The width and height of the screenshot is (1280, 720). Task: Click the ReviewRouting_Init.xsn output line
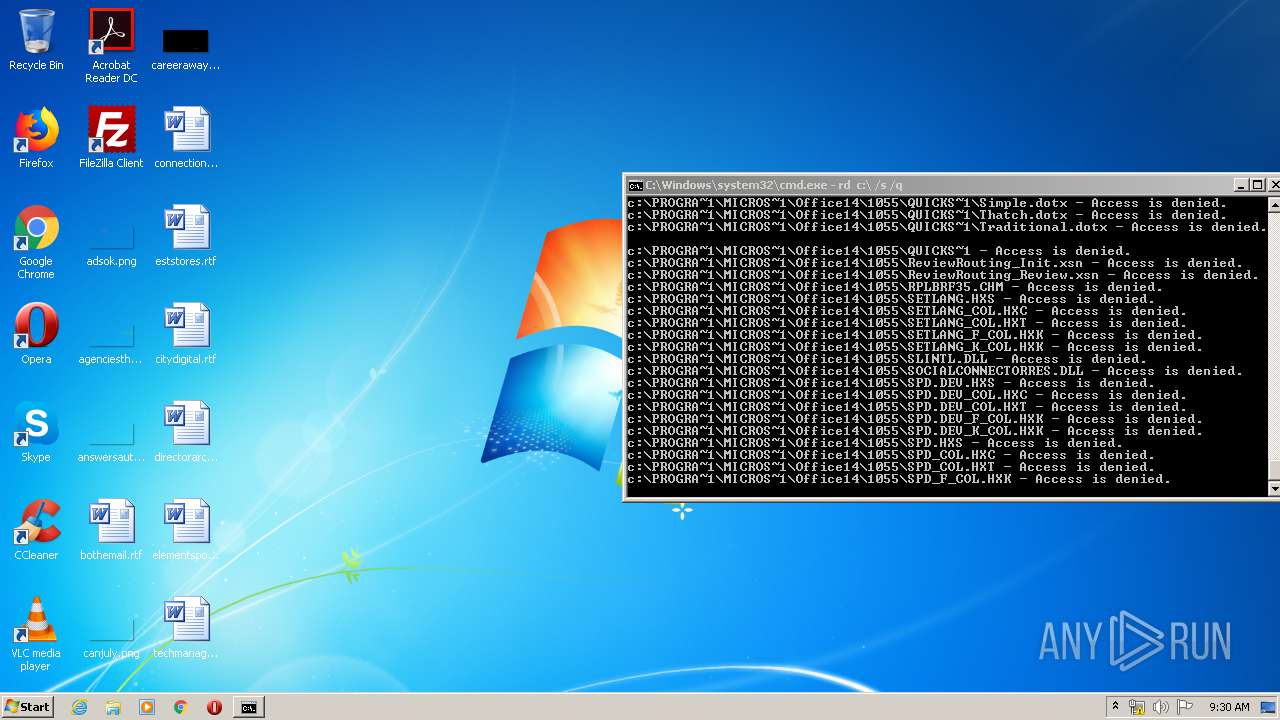(x=935, y=263)
